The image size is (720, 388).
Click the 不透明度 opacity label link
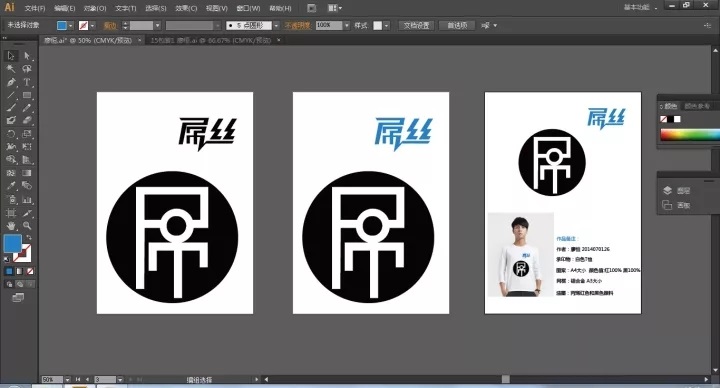click(x=298, y=26)
